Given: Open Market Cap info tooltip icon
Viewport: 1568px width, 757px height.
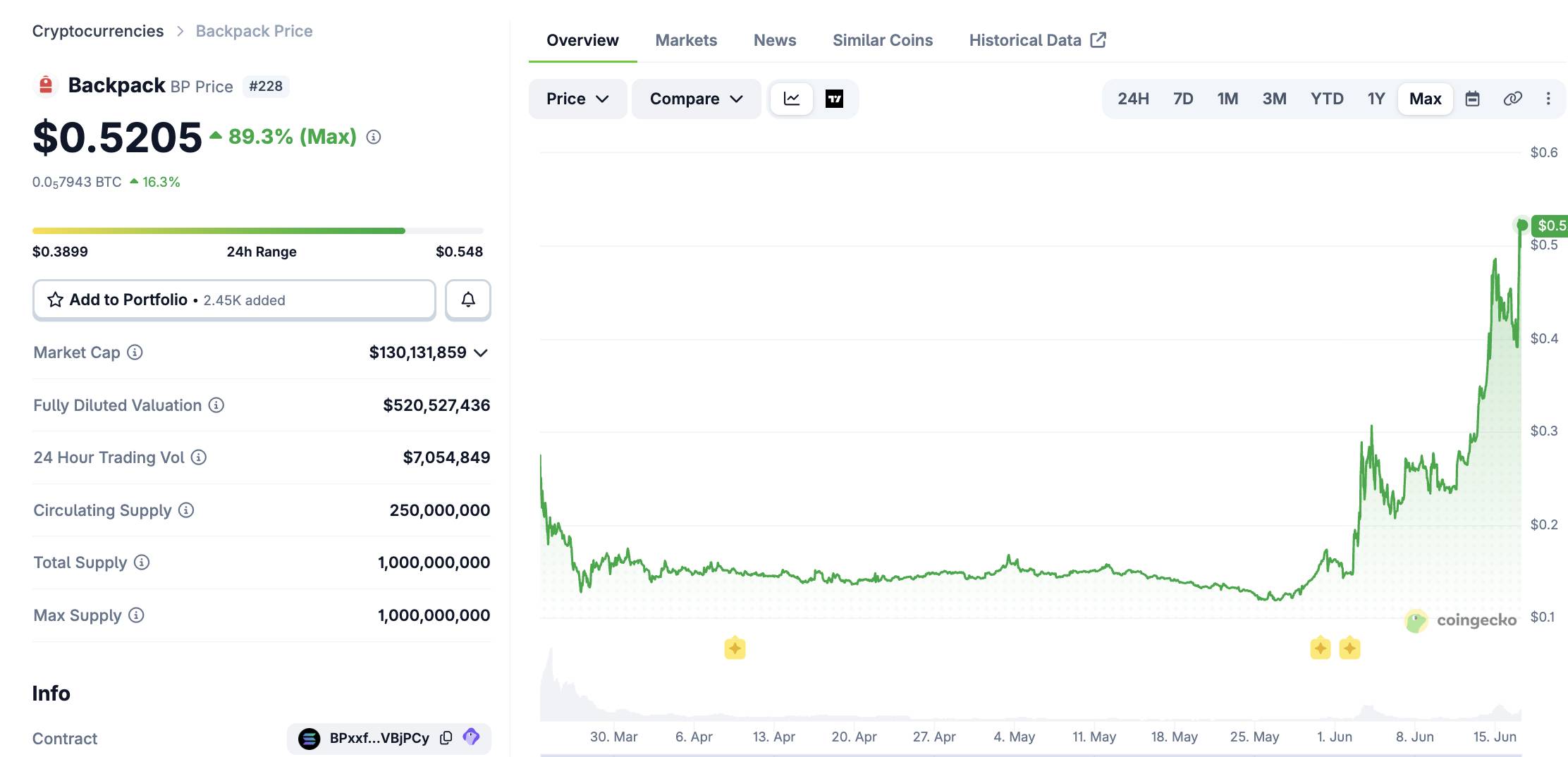Looking at the screenshot, I should coord(135,352).
